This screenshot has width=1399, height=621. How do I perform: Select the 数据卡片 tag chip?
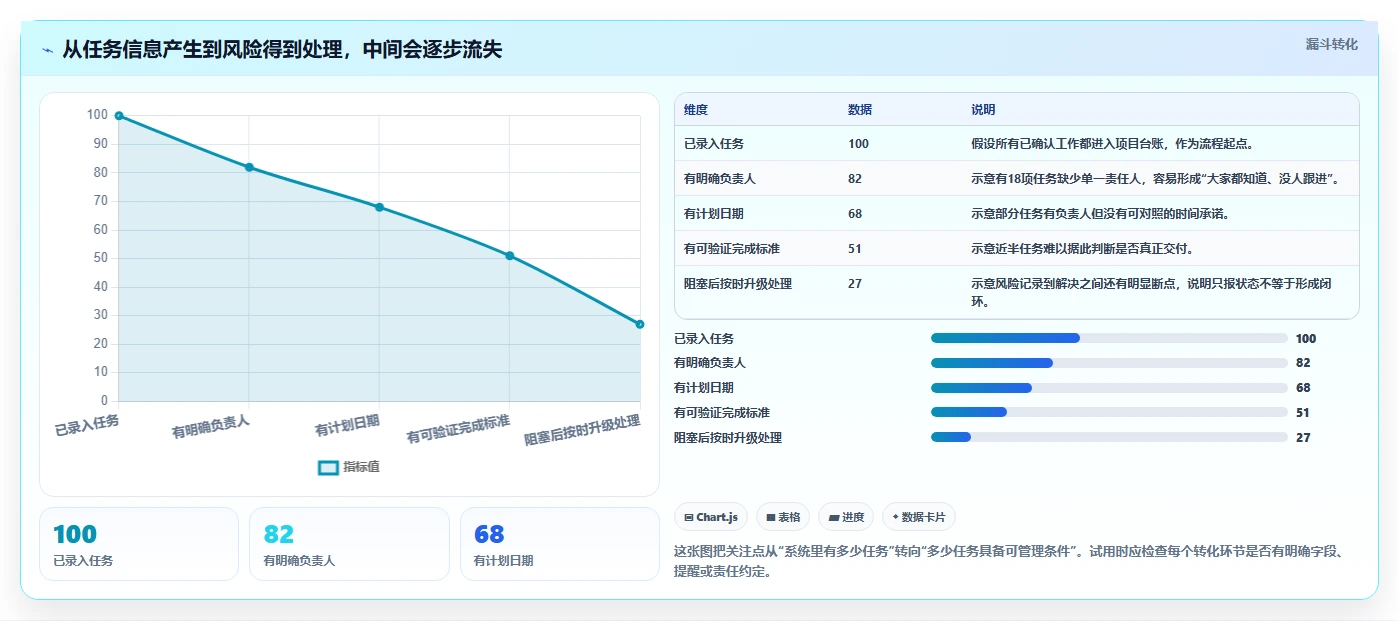click(918, 517)
